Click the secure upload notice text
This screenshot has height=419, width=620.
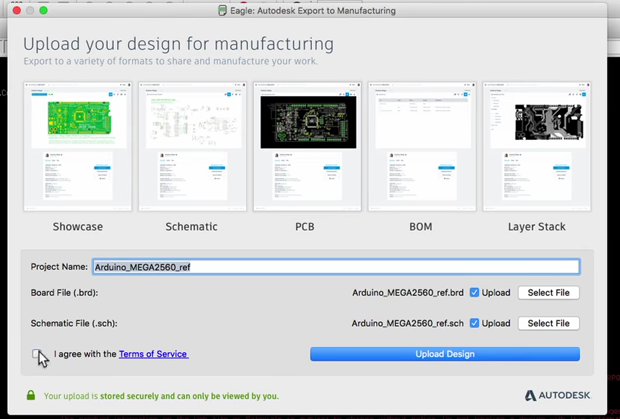[161, 396]
